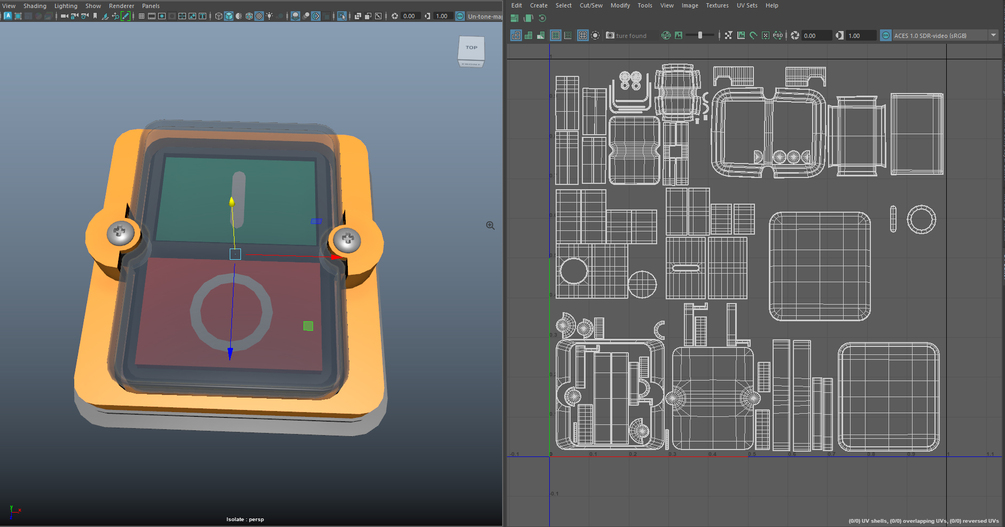Select smooth shade all cube icon

click(229, 16)
